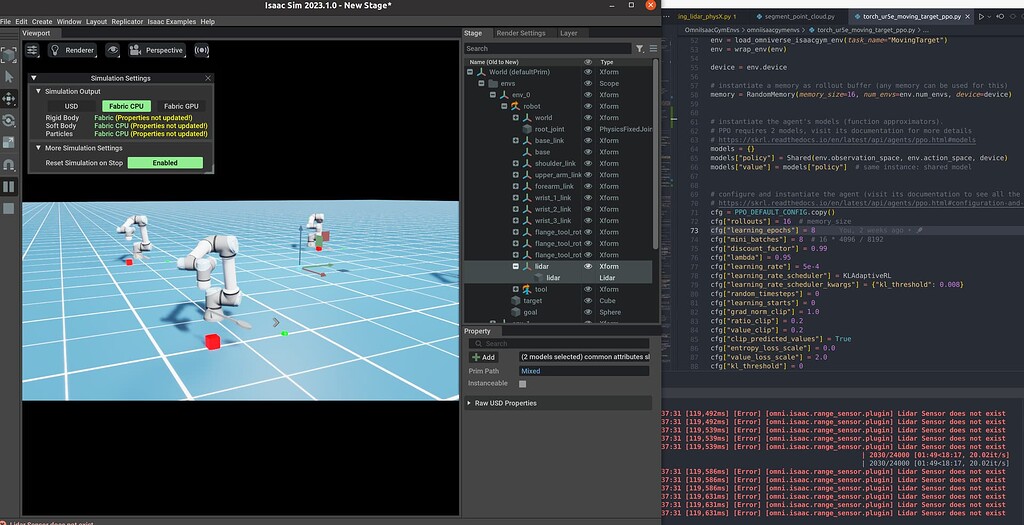Toggle the snap magnet tool
This screenshot has width=1024, height=525.
(8, 165)
